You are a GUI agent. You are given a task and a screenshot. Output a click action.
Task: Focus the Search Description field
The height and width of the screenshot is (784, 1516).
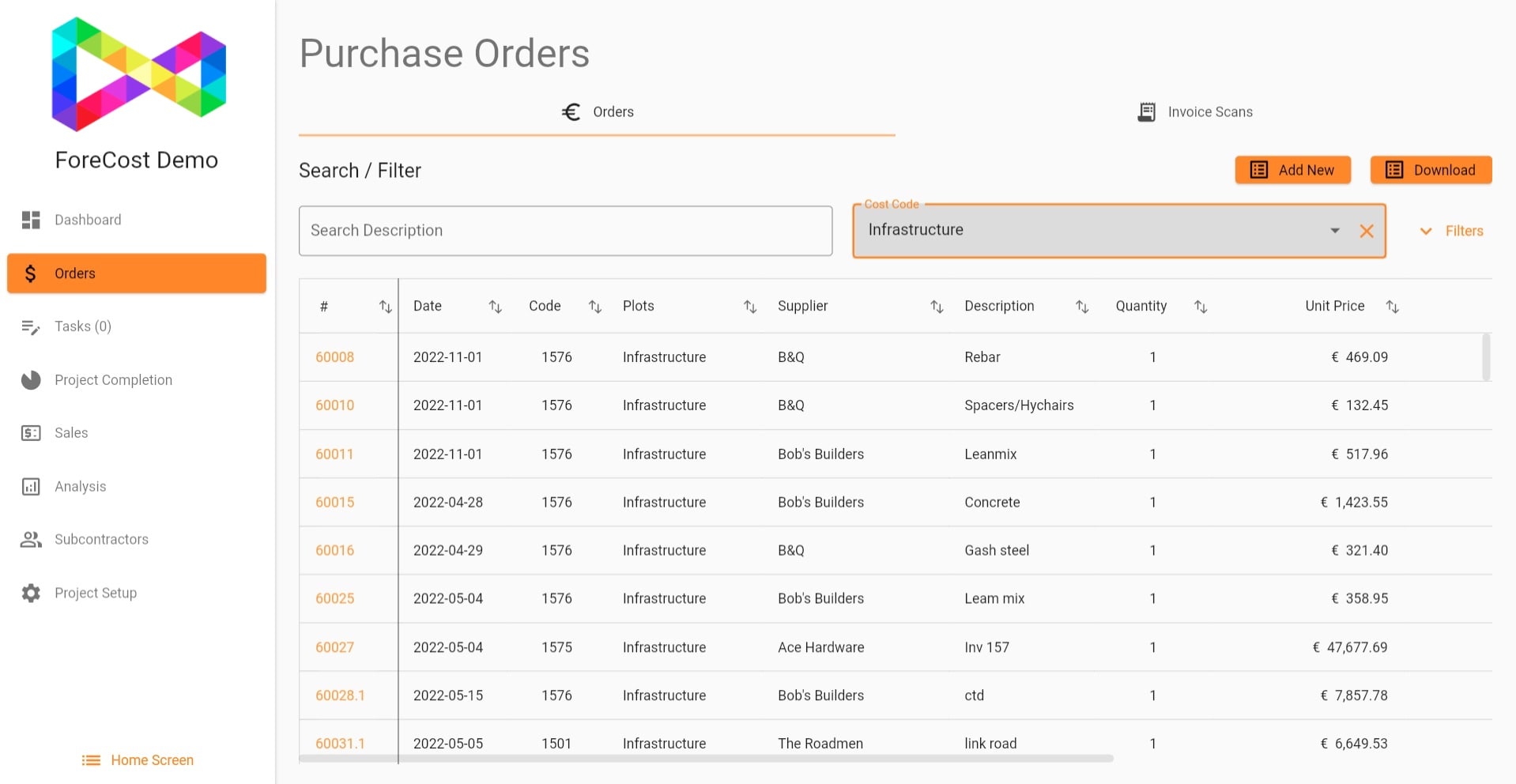click(x=565, y=231)
